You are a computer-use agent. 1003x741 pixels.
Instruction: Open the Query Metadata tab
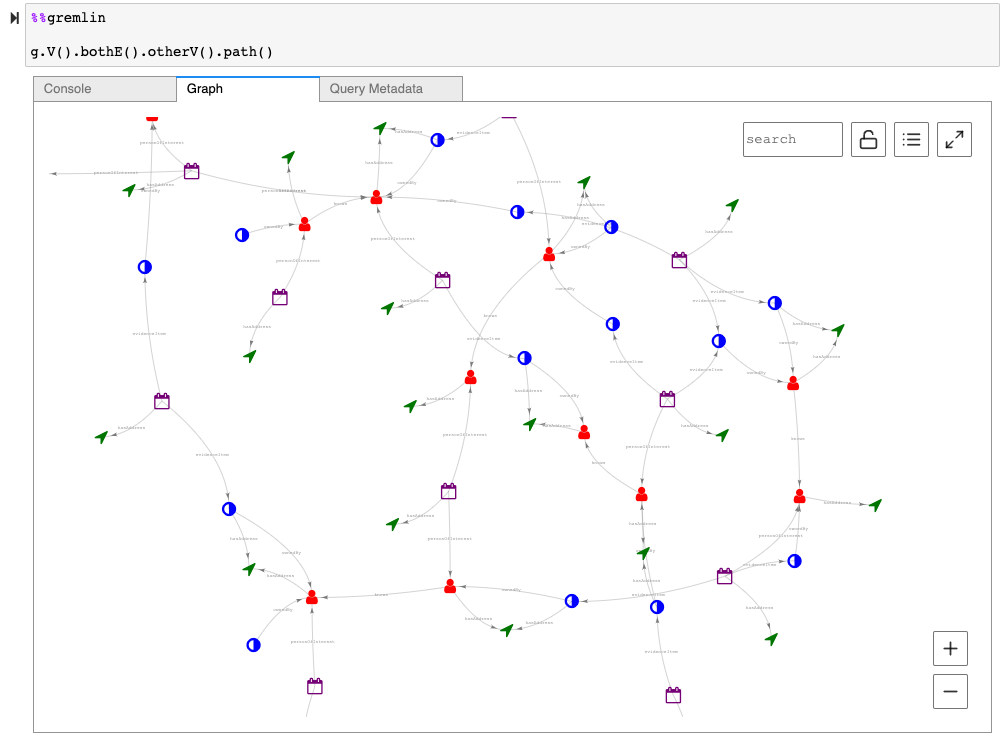(390, 89)
